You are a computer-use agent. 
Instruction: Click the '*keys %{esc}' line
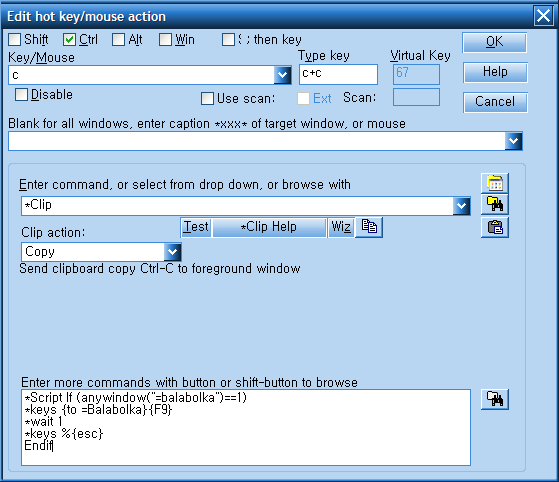[64, 434]
